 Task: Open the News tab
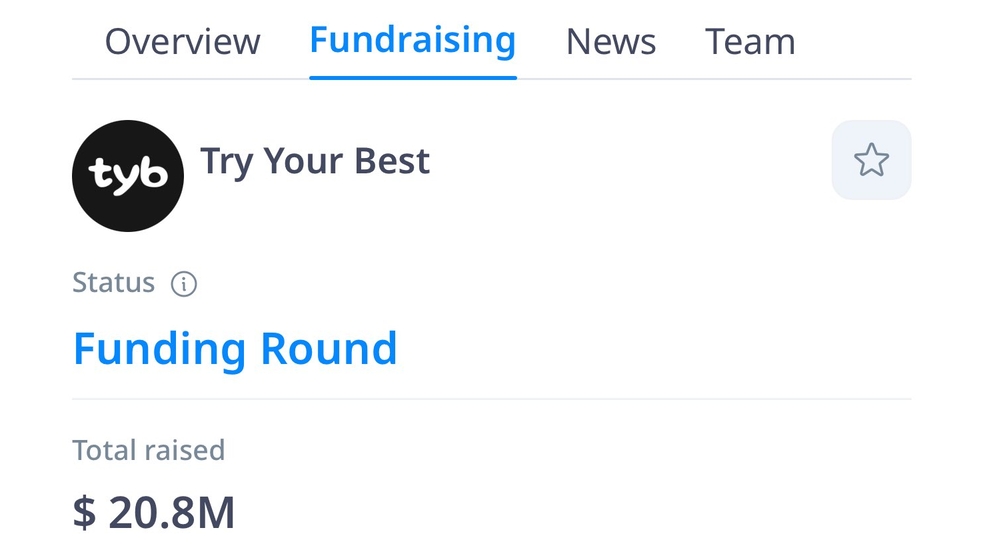[611, 41]
